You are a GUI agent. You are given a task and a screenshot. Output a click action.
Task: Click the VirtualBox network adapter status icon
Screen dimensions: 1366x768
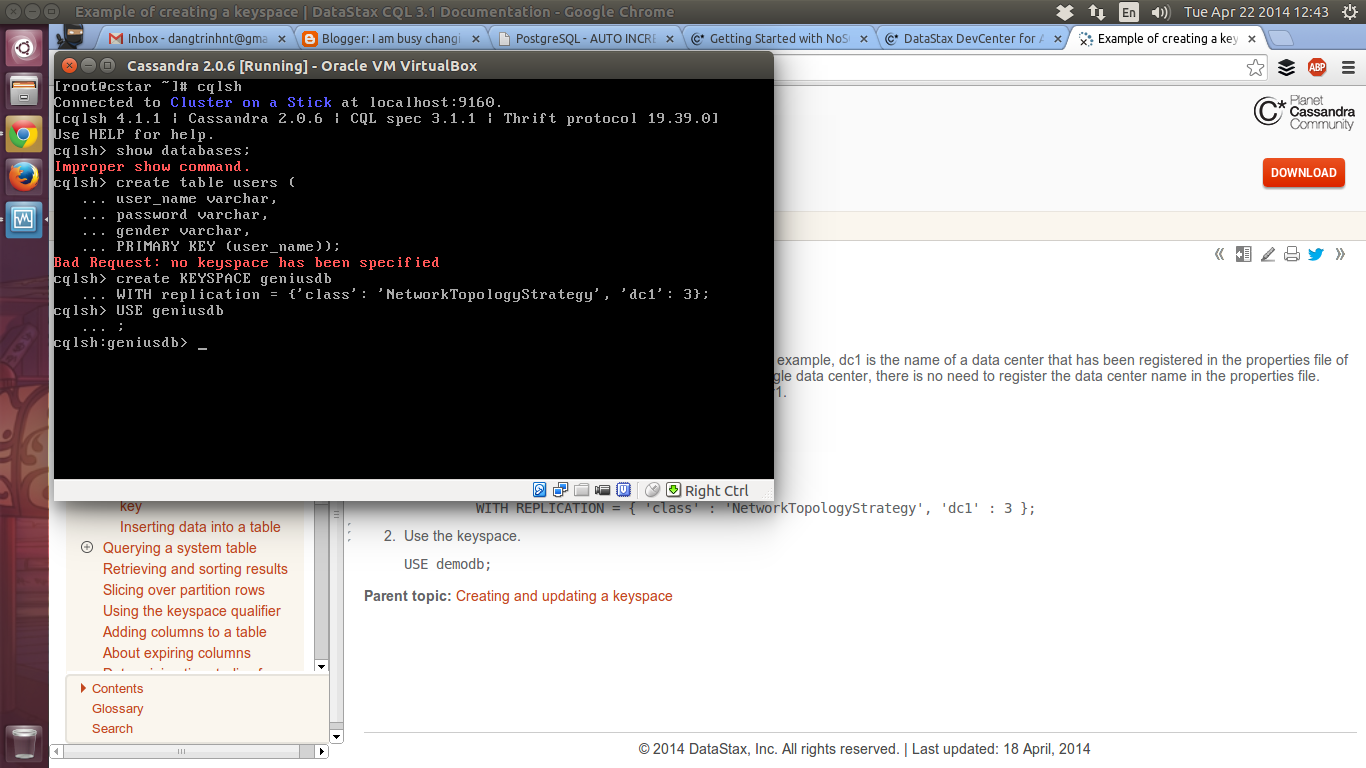560,490
